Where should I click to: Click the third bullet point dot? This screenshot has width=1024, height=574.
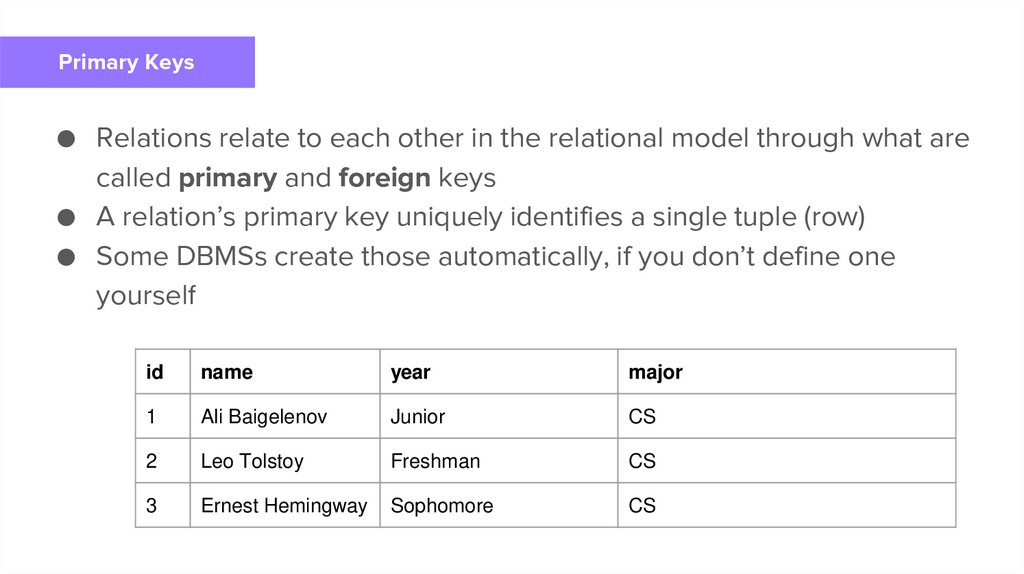pyautogui.click(x=66, y=257)
